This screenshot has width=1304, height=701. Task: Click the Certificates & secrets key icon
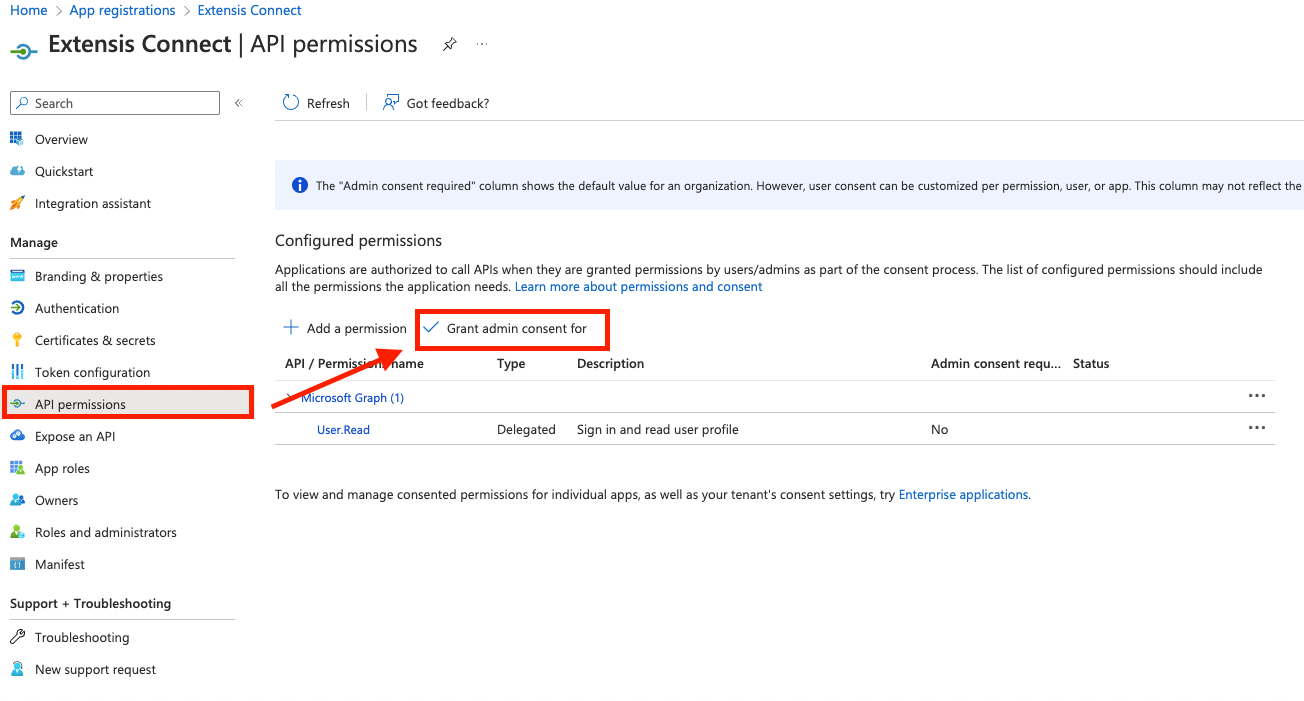coord(17,340)
